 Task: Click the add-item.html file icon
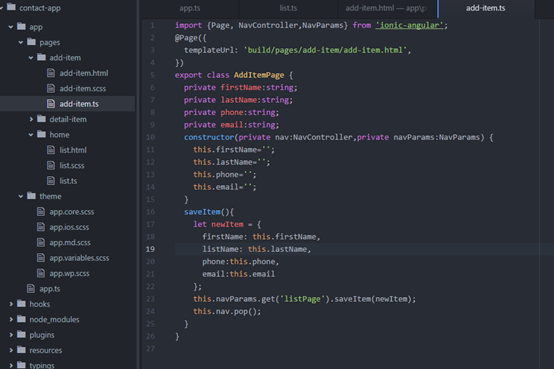click(x=51, y=73)
